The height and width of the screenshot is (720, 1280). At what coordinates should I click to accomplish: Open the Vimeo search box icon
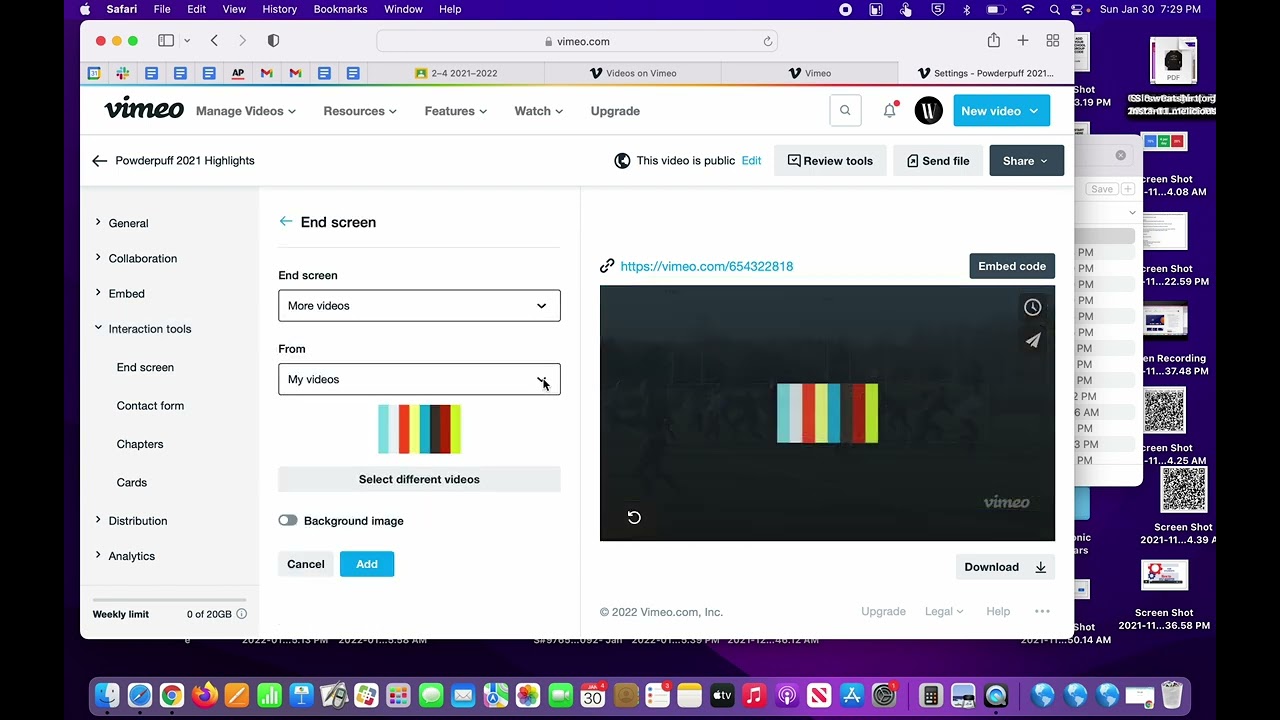(845, 111)
